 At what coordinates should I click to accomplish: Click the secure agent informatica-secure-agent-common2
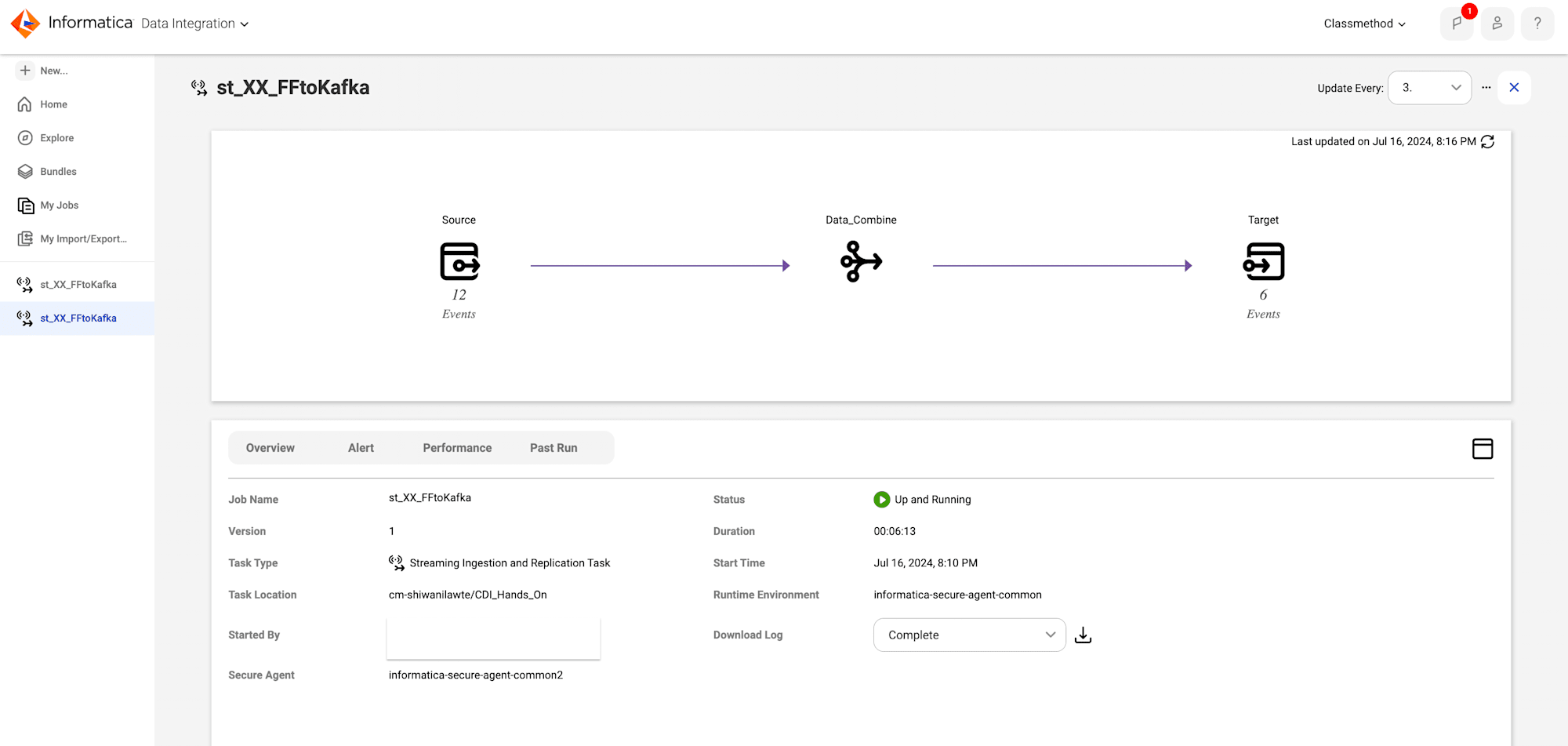click(x=476, y=675)
